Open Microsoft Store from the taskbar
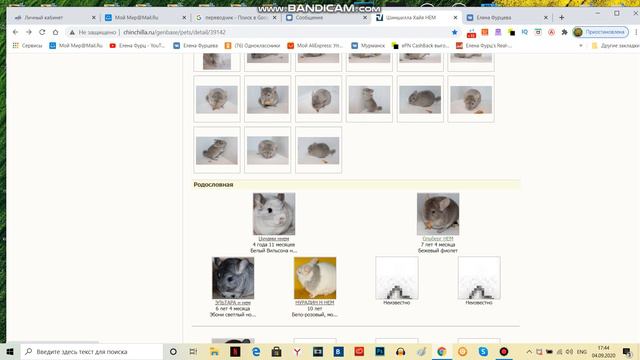 276,351
